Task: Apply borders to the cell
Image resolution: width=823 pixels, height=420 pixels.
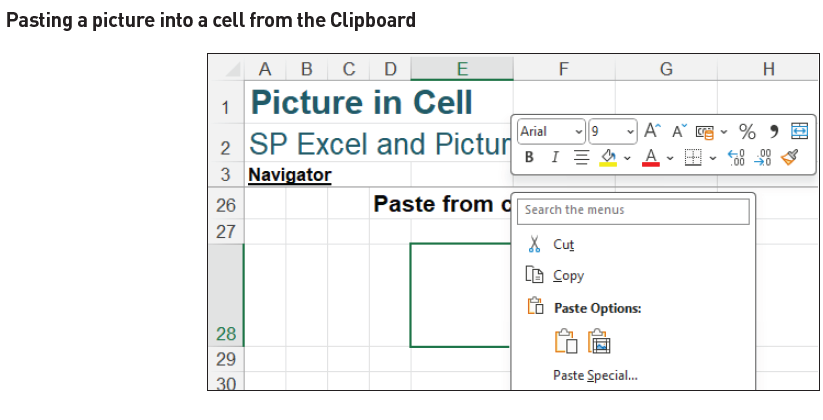Action: point(693,157)
